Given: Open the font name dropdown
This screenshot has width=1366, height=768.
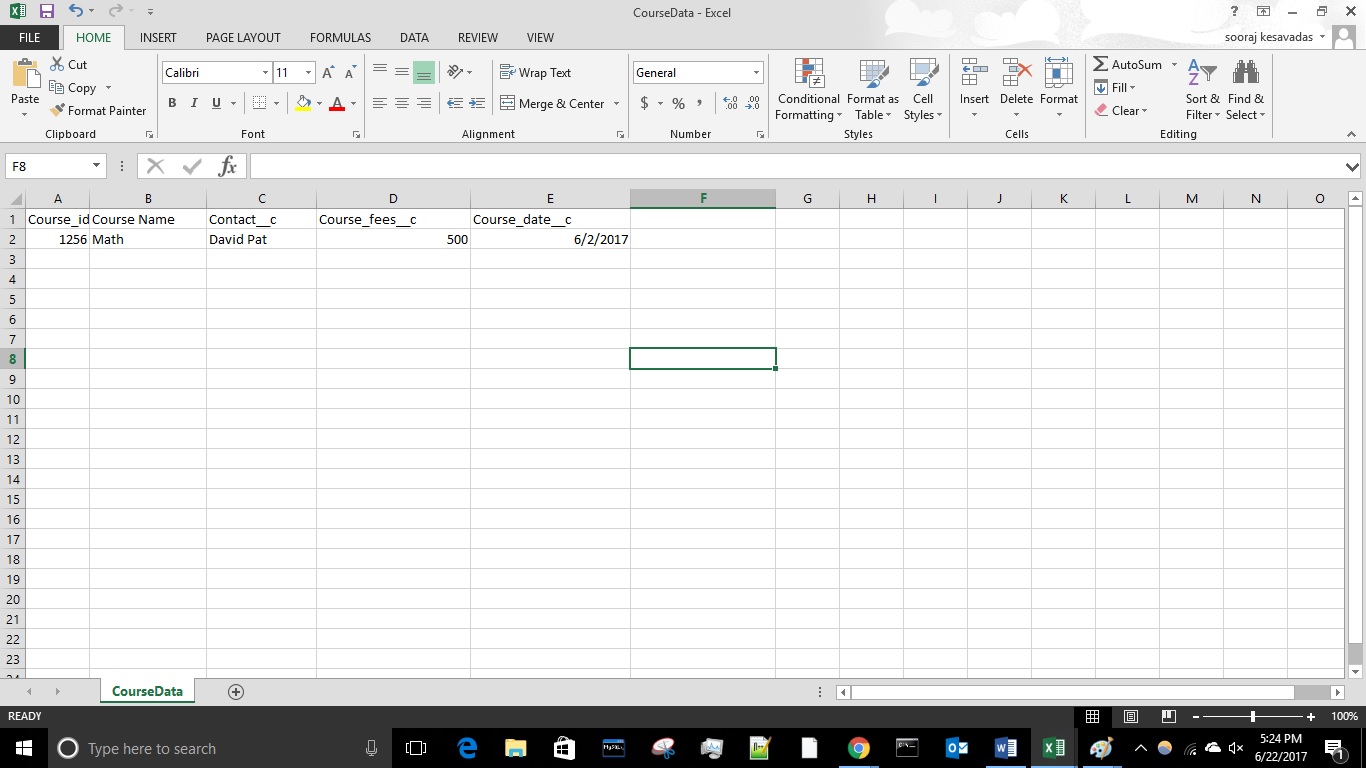Looking at the screenshot, I should (265, 73).
